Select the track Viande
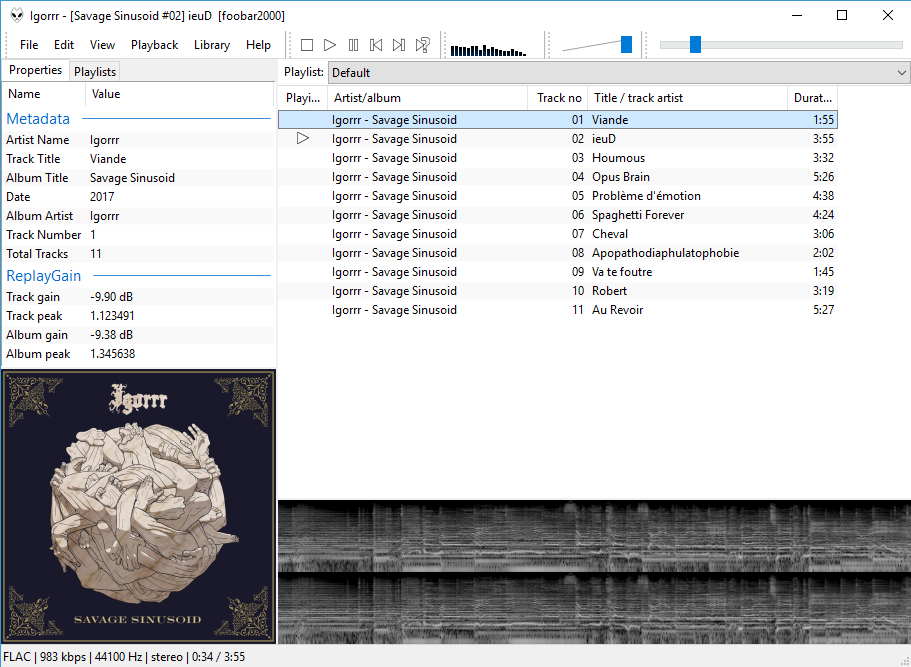Screen dimensions: 911x667 (558, 120)
